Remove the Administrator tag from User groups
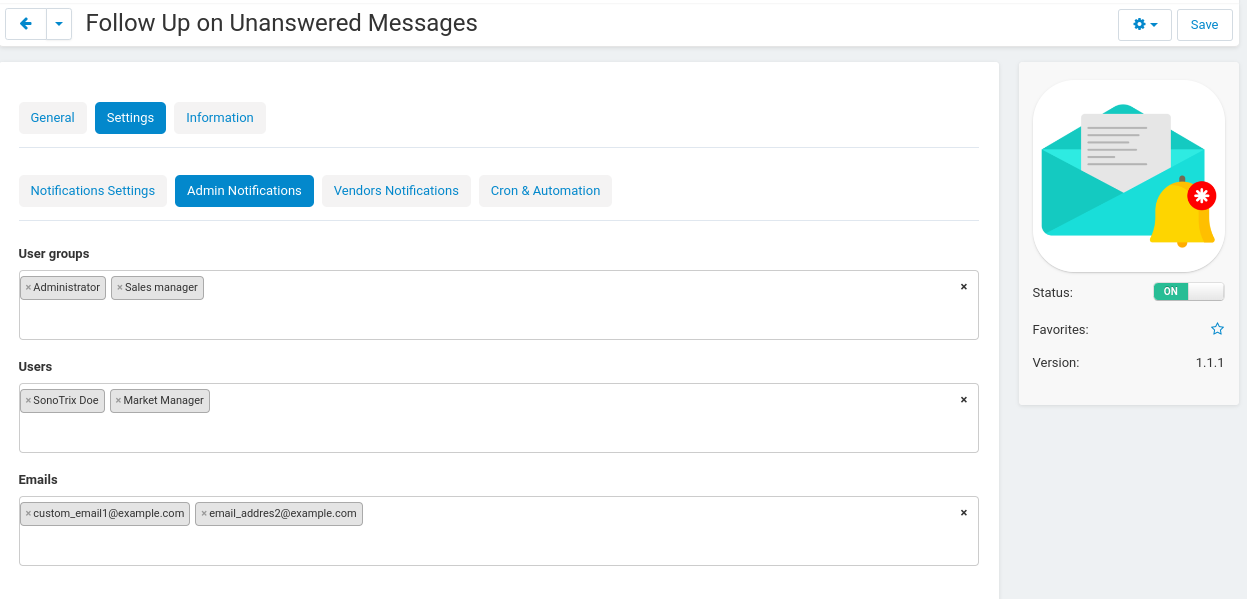The image size is (1247, 599). 28,288
